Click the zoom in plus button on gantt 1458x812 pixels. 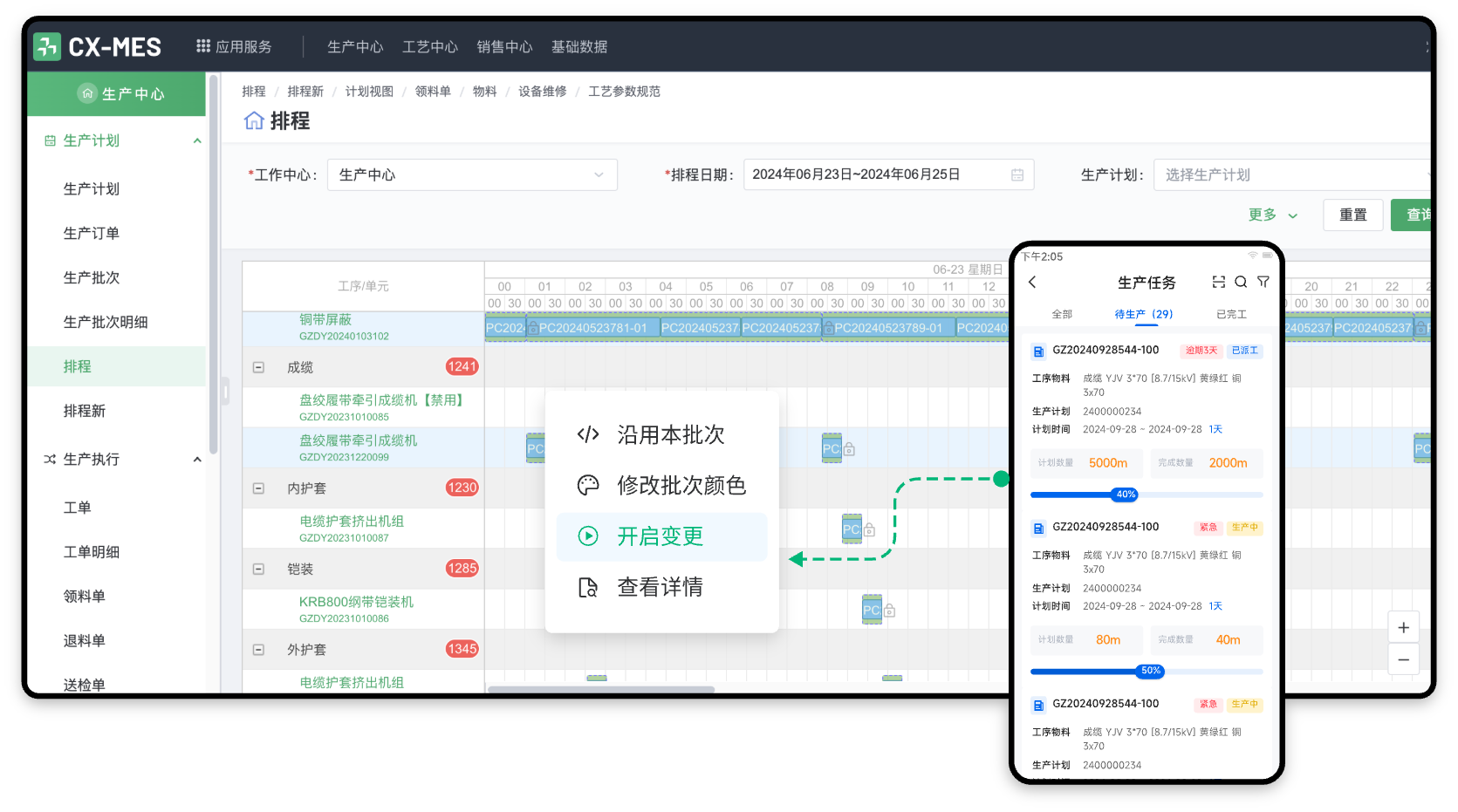point(1403,628)
